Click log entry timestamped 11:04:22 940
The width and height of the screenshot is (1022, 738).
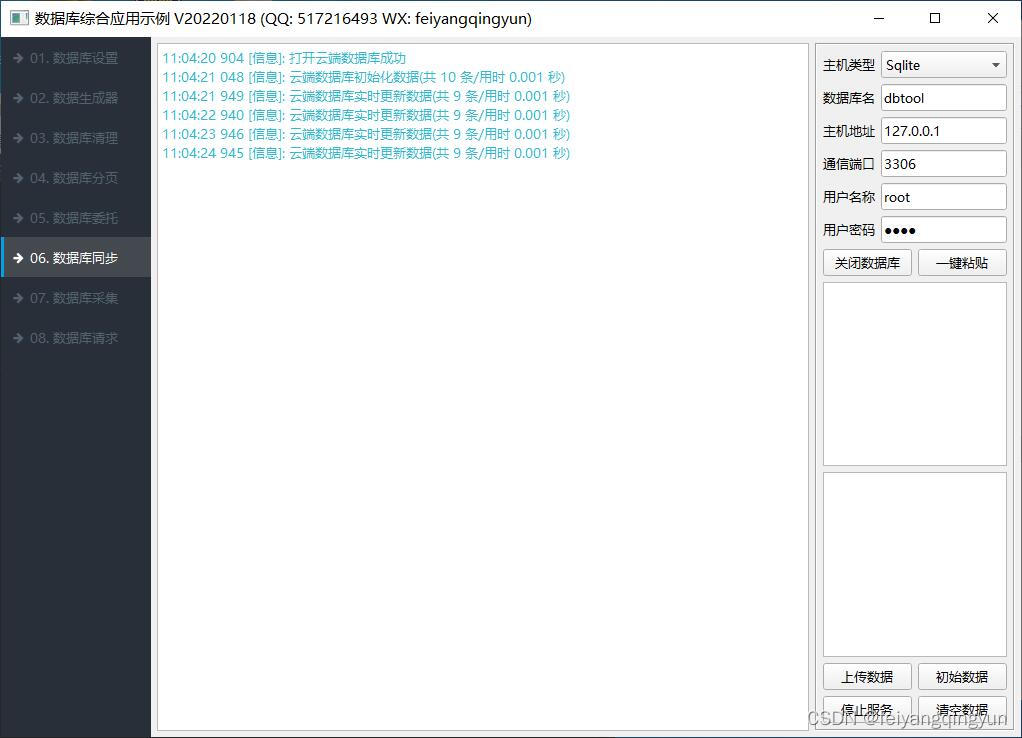click(366, 115)
